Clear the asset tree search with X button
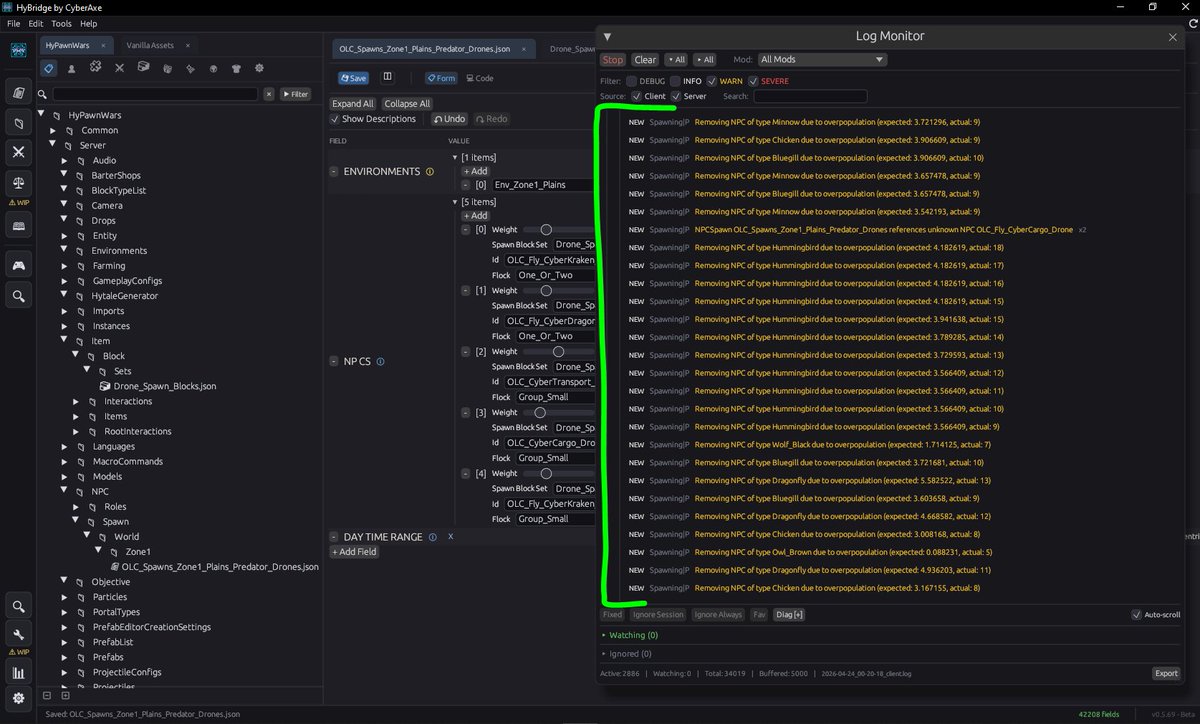Viewport: 1200px width, 724px height. (x=269, y=94)
